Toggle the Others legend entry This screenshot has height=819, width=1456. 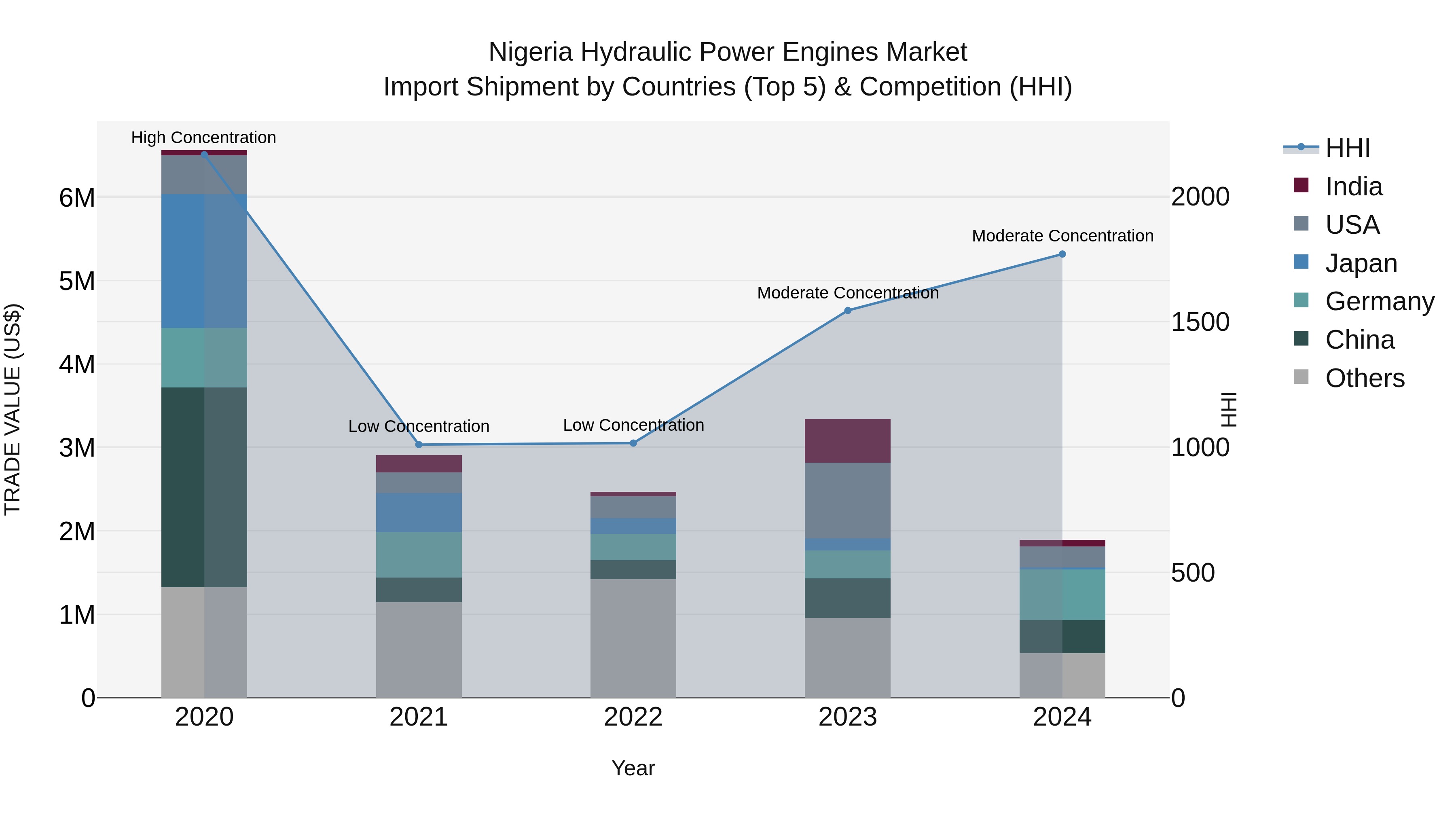[1348, 378]
